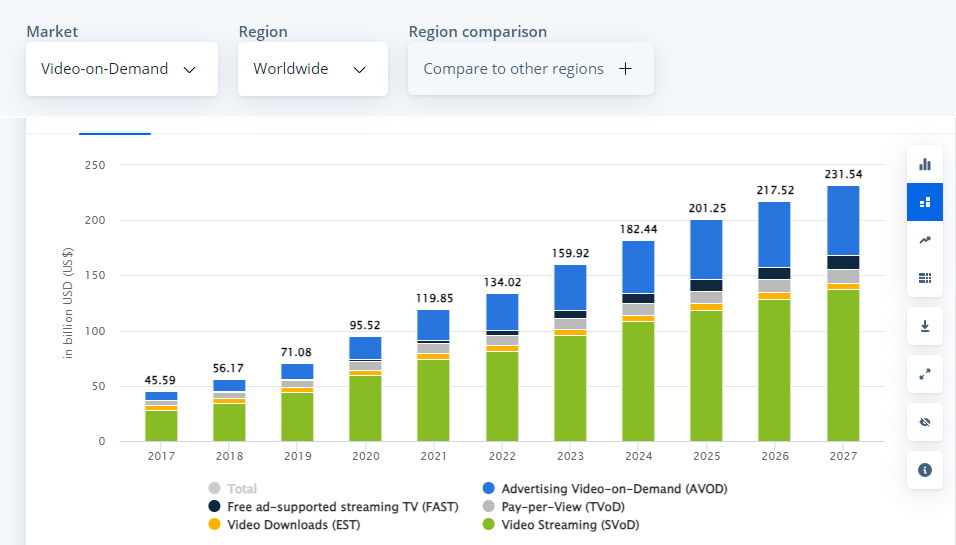Click the 134.02 total value label
Screen dimensions: 956x545
click(502, 282)
